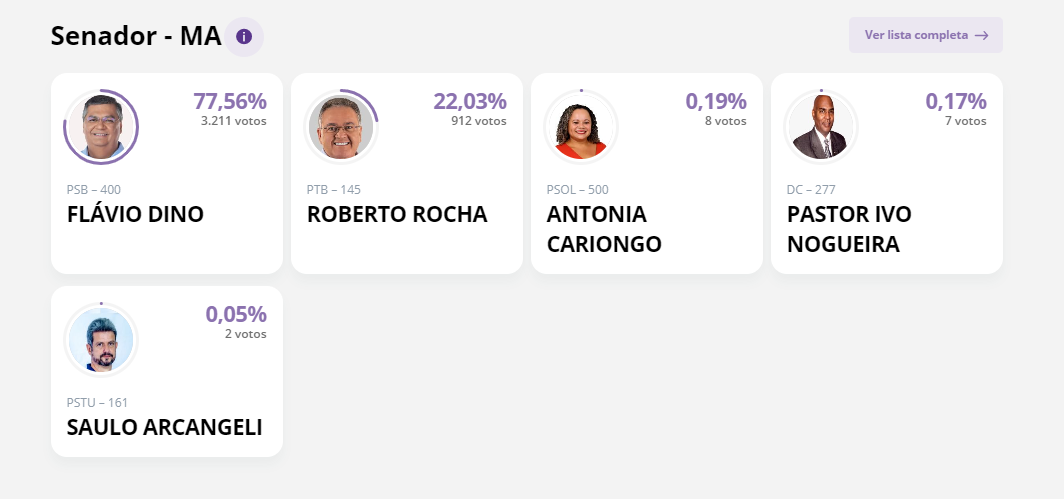Select the SAULO ARCANGELI name
Screen dimensions: 1064x499
(x=164, y=428)
